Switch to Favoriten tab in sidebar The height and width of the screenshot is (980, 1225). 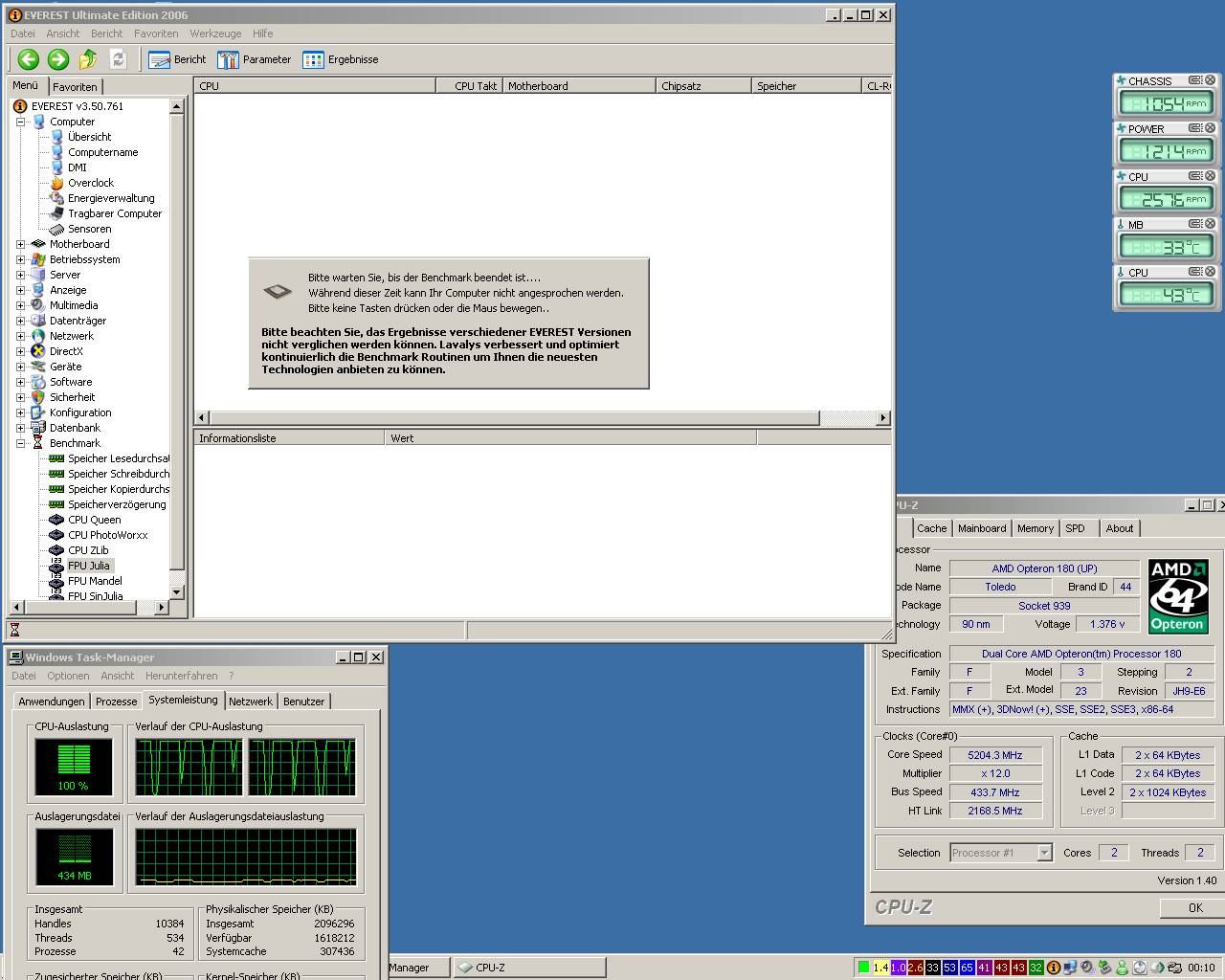pos(75,86)
